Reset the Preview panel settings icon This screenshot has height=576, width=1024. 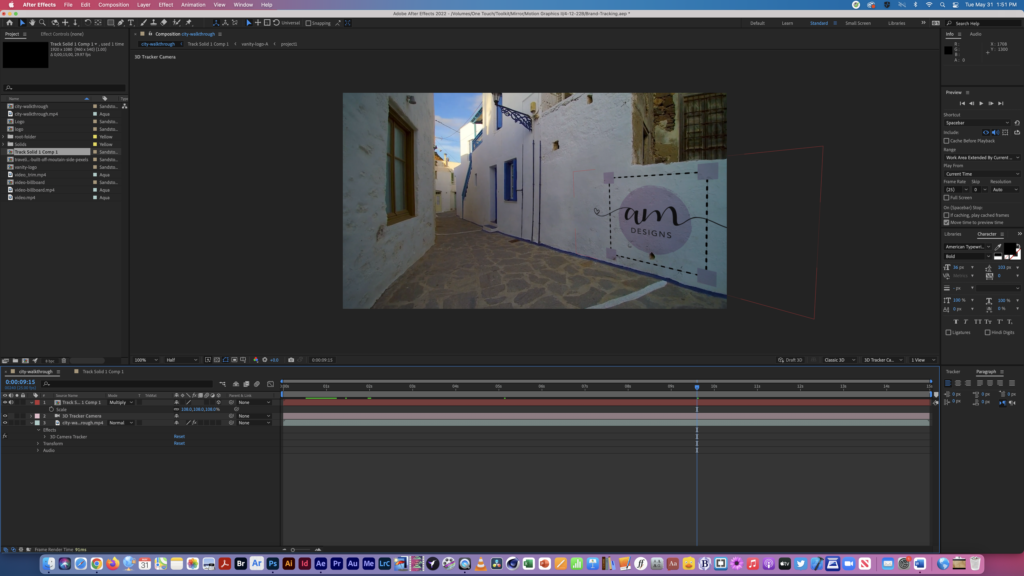coord(1017,123)
